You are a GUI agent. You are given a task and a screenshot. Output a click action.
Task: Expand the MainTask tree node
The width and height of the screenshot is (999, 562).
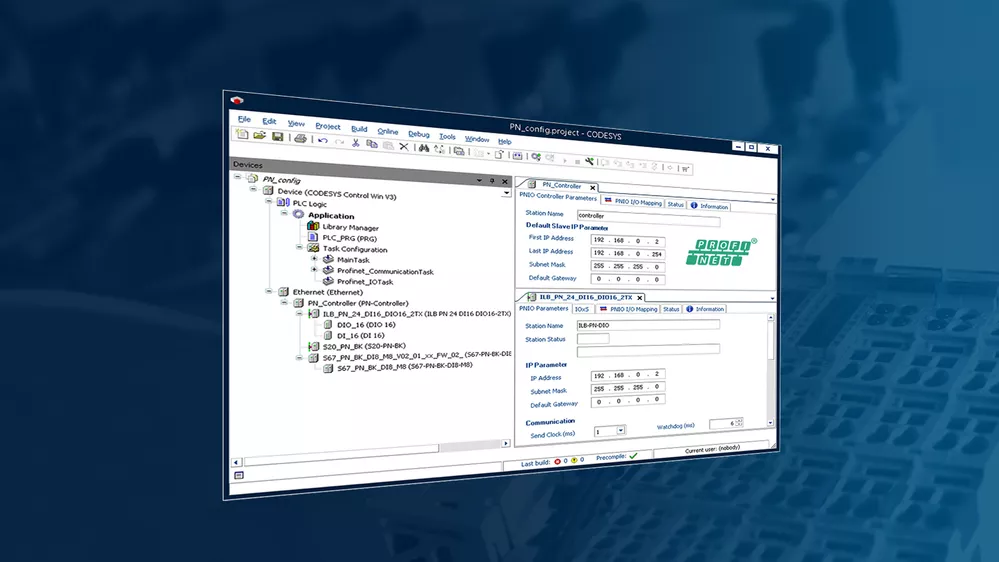pos(314,259)
